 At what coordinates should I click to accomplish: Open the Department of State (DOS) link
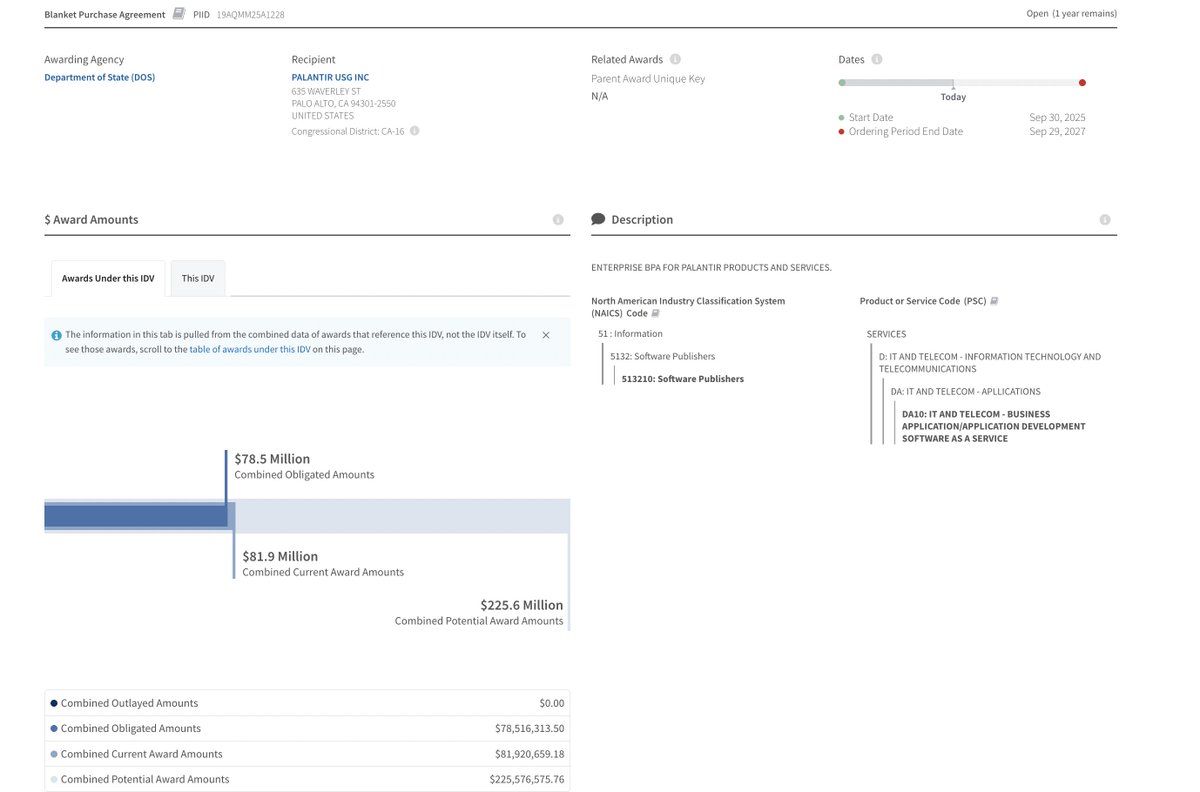coord(99,77)
